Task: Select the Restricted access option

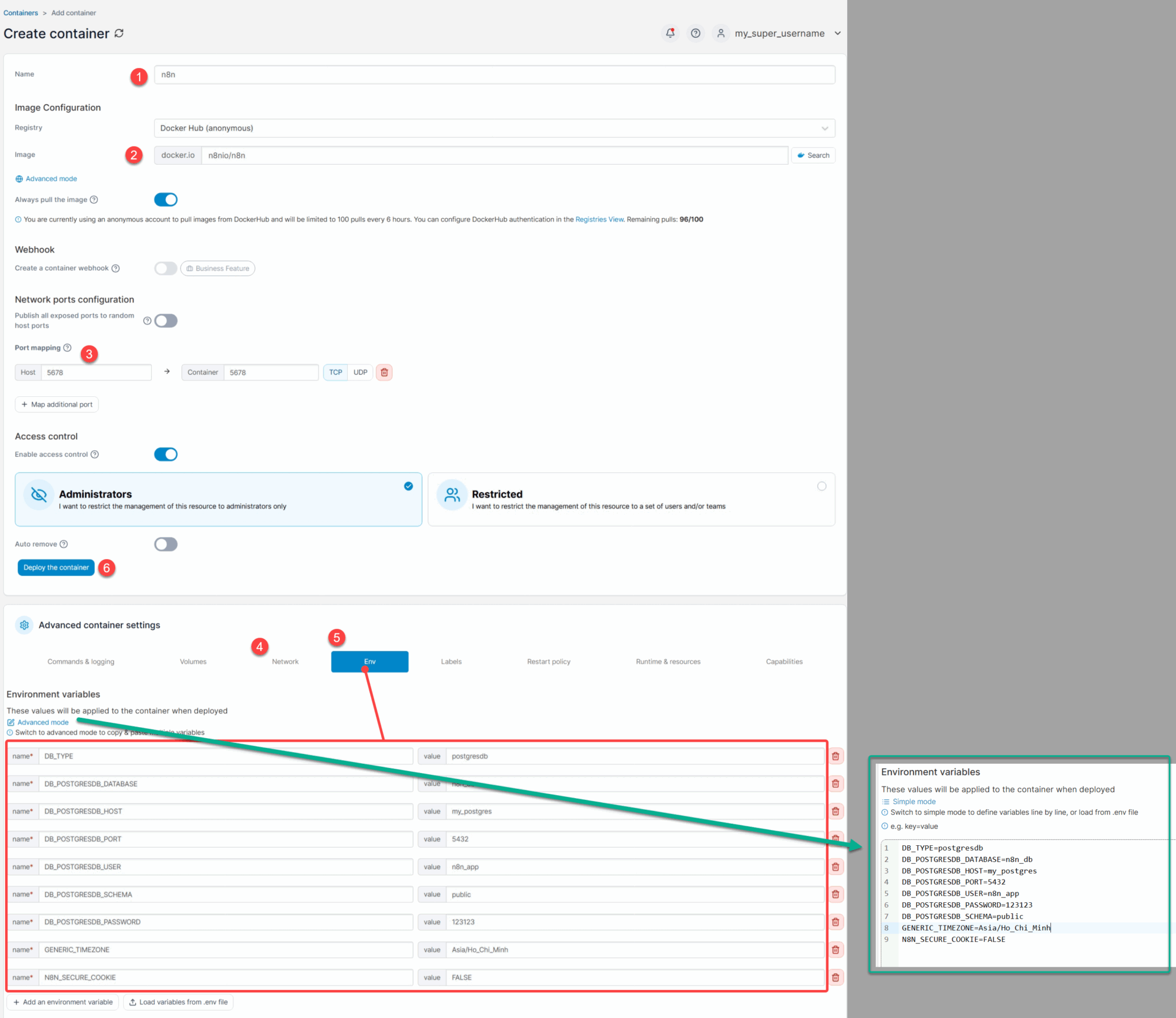Action: (631, 499)
